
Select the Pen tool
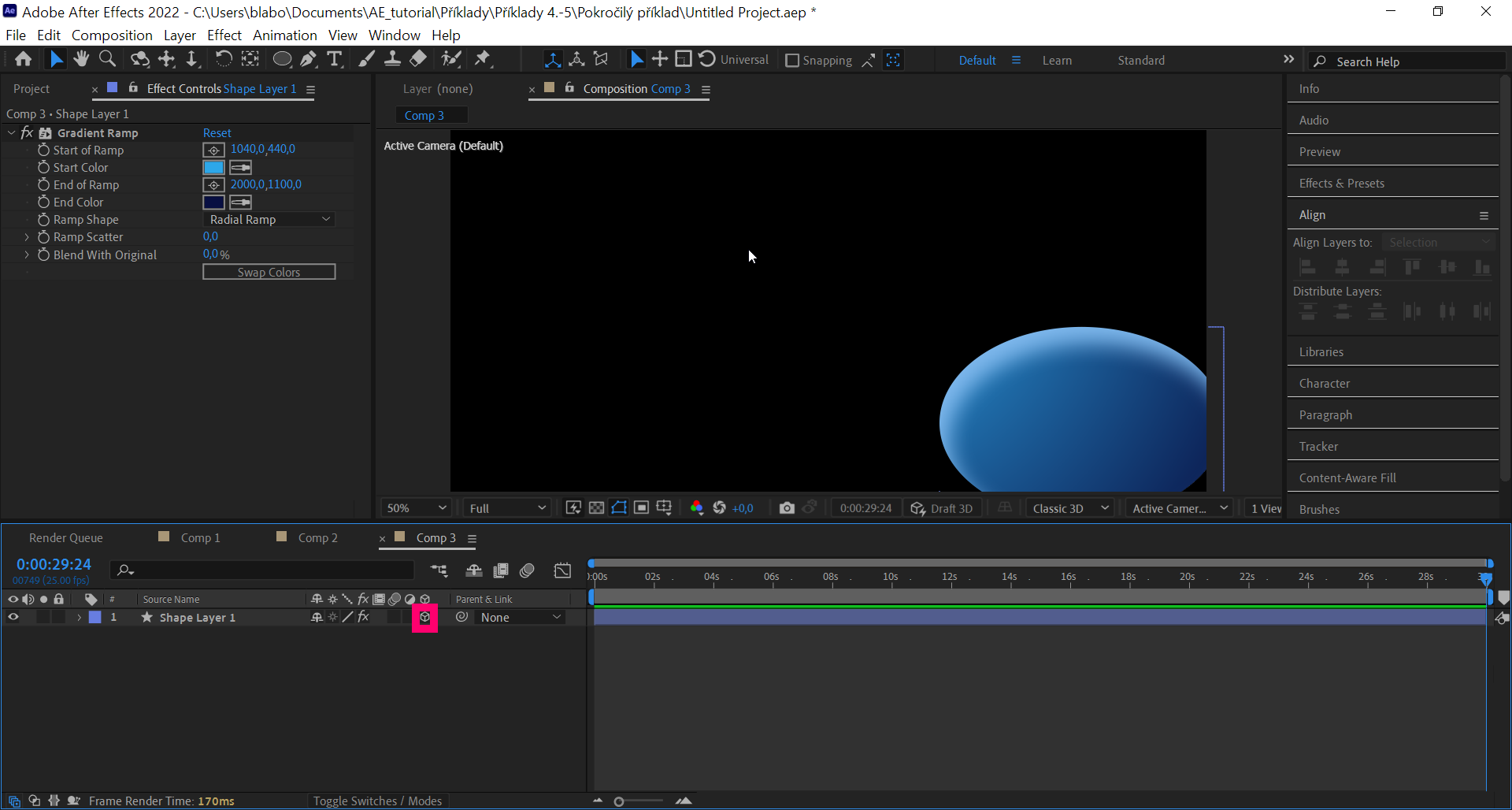click(309, 59)
